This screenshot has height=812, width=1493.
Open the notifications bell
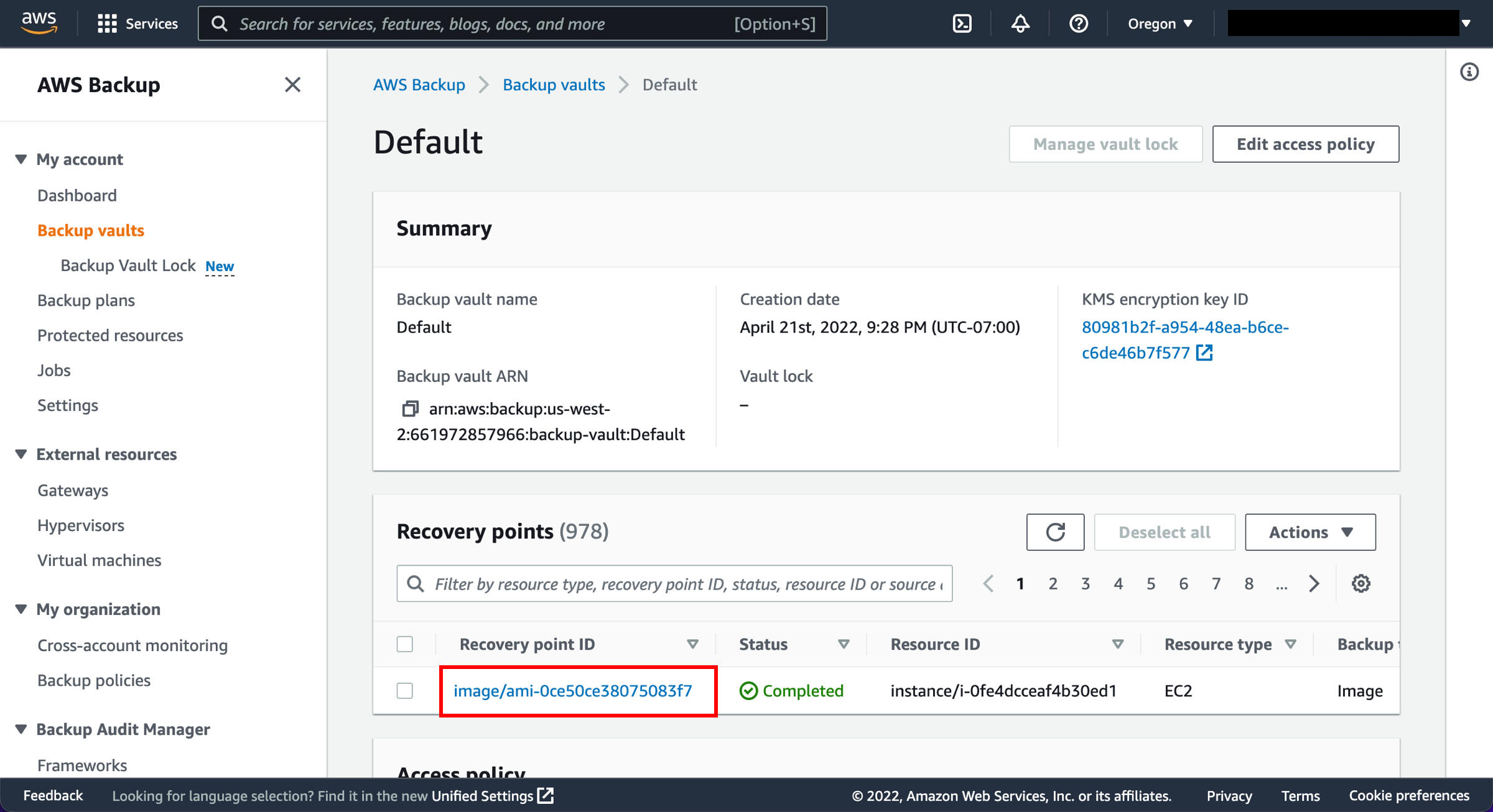pos(1020,24)
